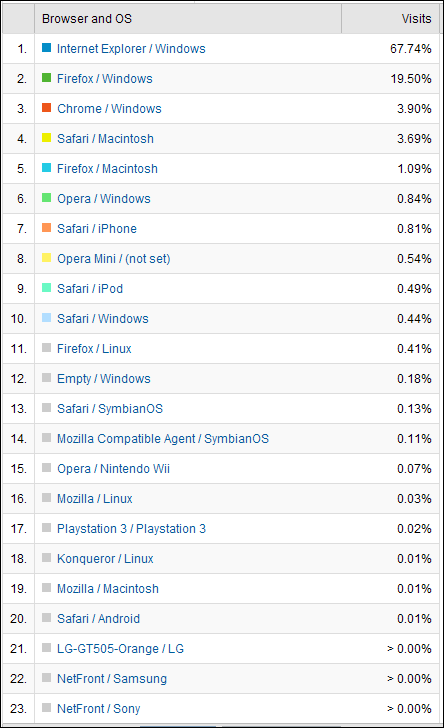Select the Chrome / Windows link

click(x=109, y=109)
